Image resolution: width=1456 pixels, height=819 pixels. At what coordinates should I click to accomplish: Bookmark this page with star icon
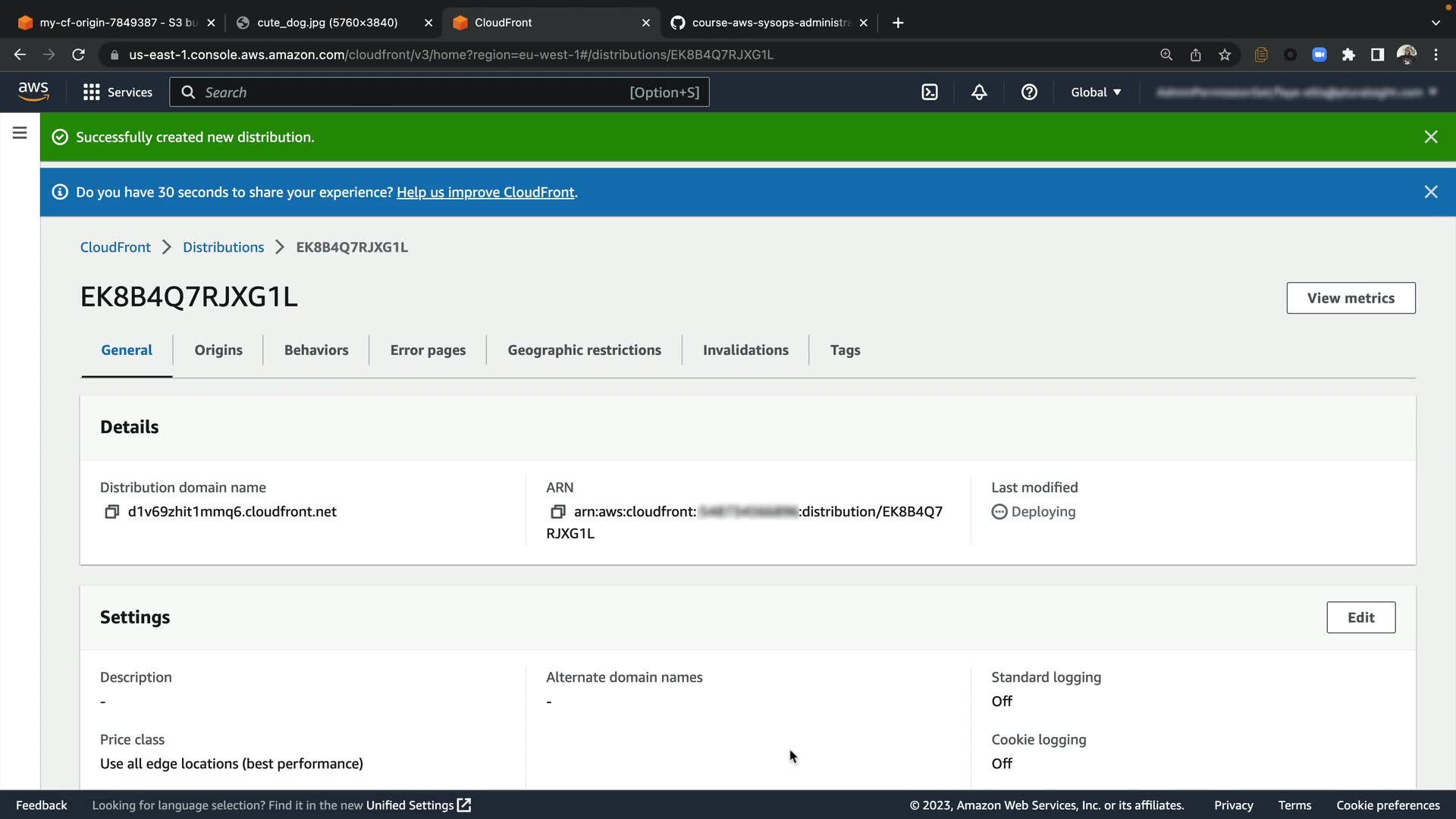[1225, 55]
